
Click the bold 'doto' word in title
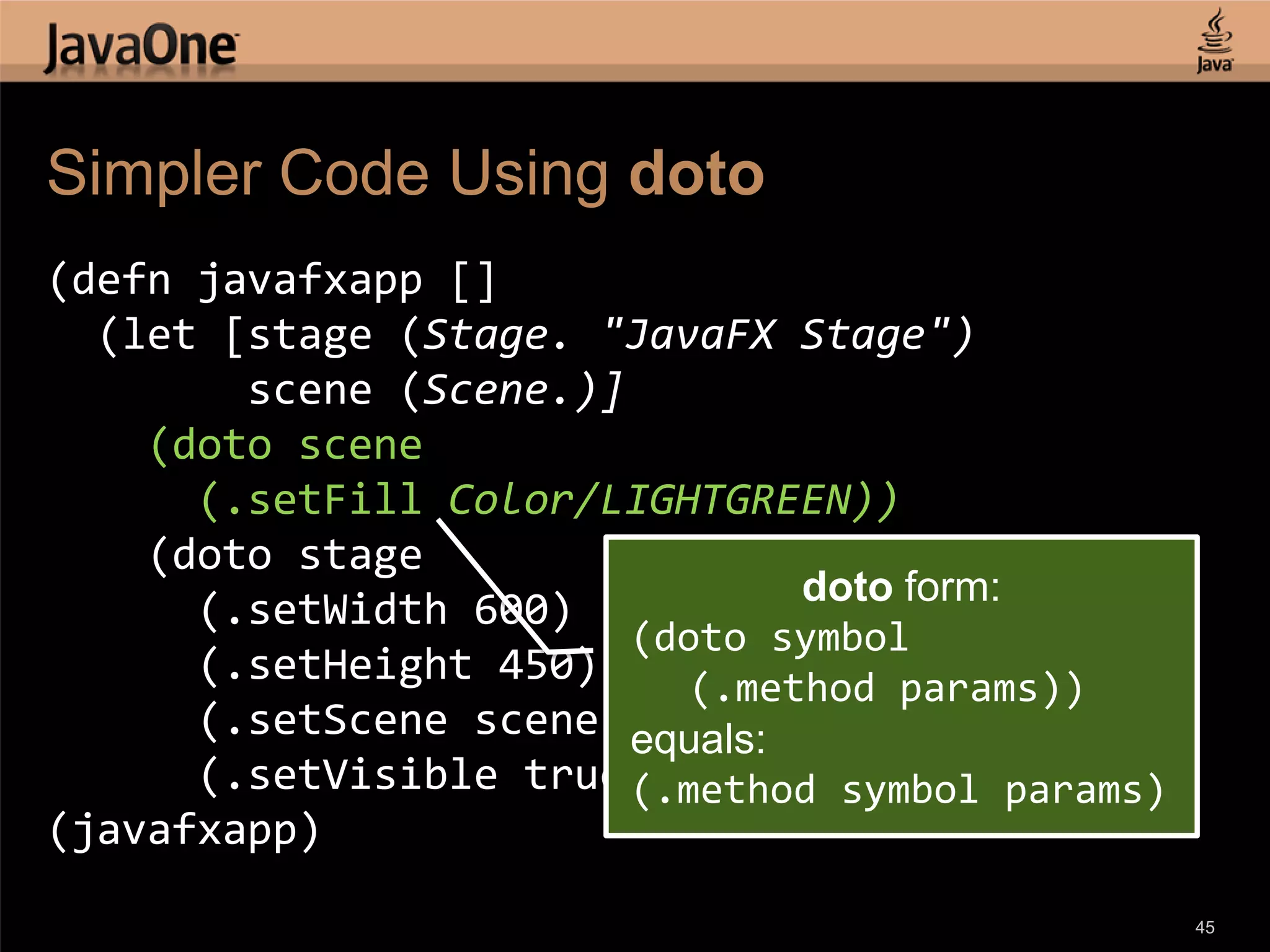(x=696, y=174)
